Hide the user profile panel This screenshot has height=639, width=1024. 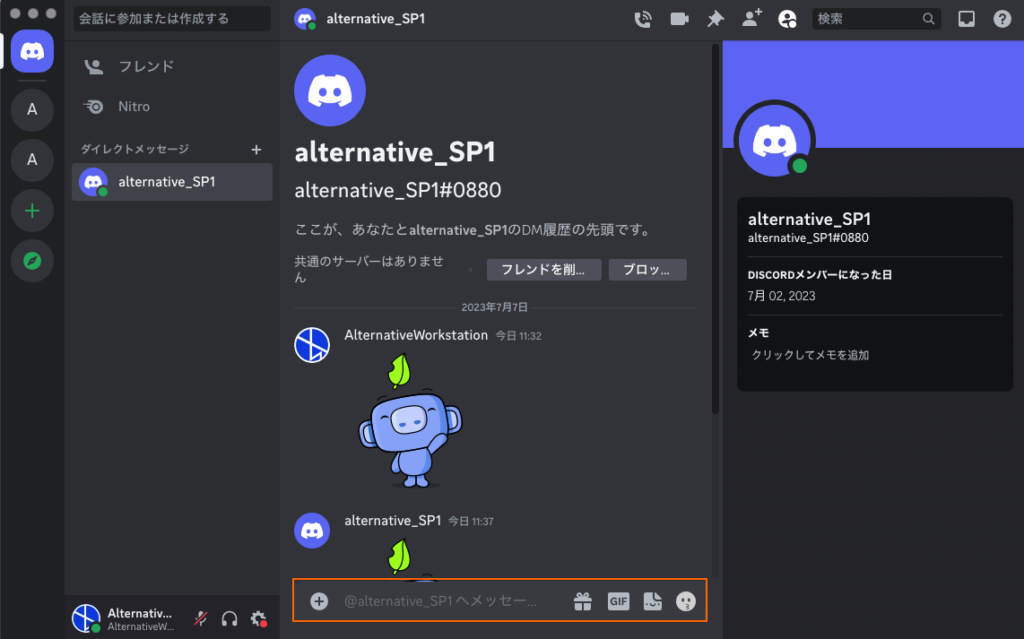tap(788, 19)
